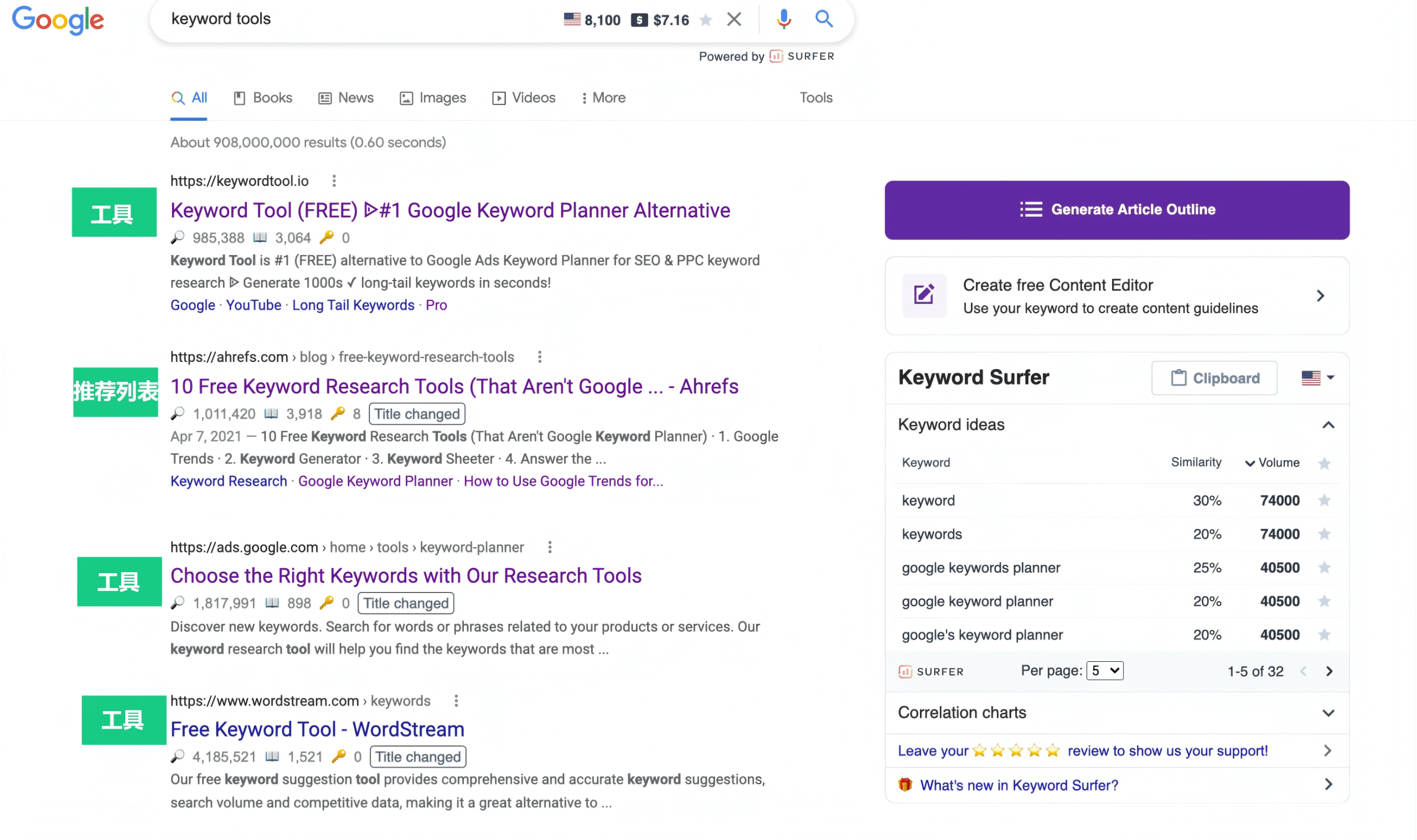
Task: Open the Pro sitelink under keywordtool.io
Action: [437, 305]
